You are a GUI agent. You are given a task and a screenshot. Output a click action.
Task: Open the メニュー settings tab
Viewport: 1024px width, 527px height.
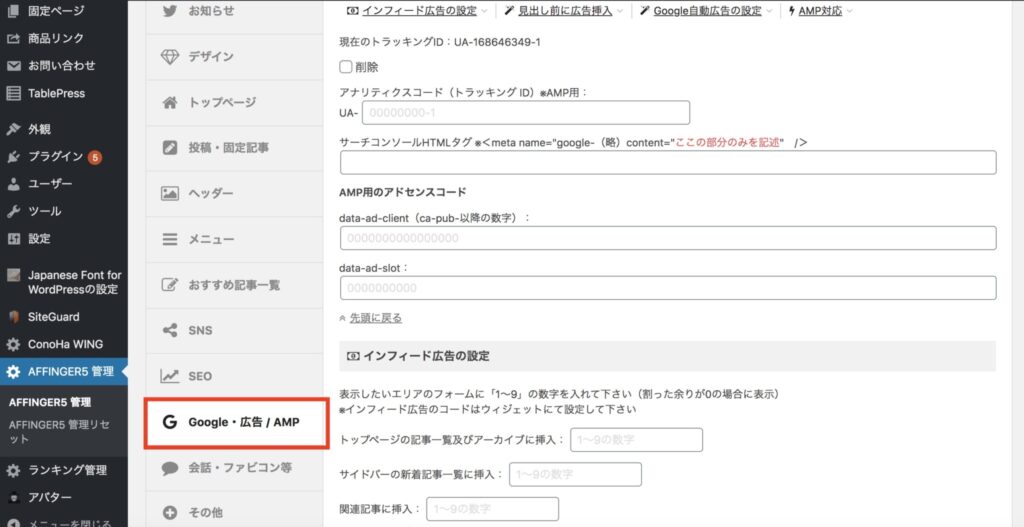pyautogui.click(x=234, y=240)
